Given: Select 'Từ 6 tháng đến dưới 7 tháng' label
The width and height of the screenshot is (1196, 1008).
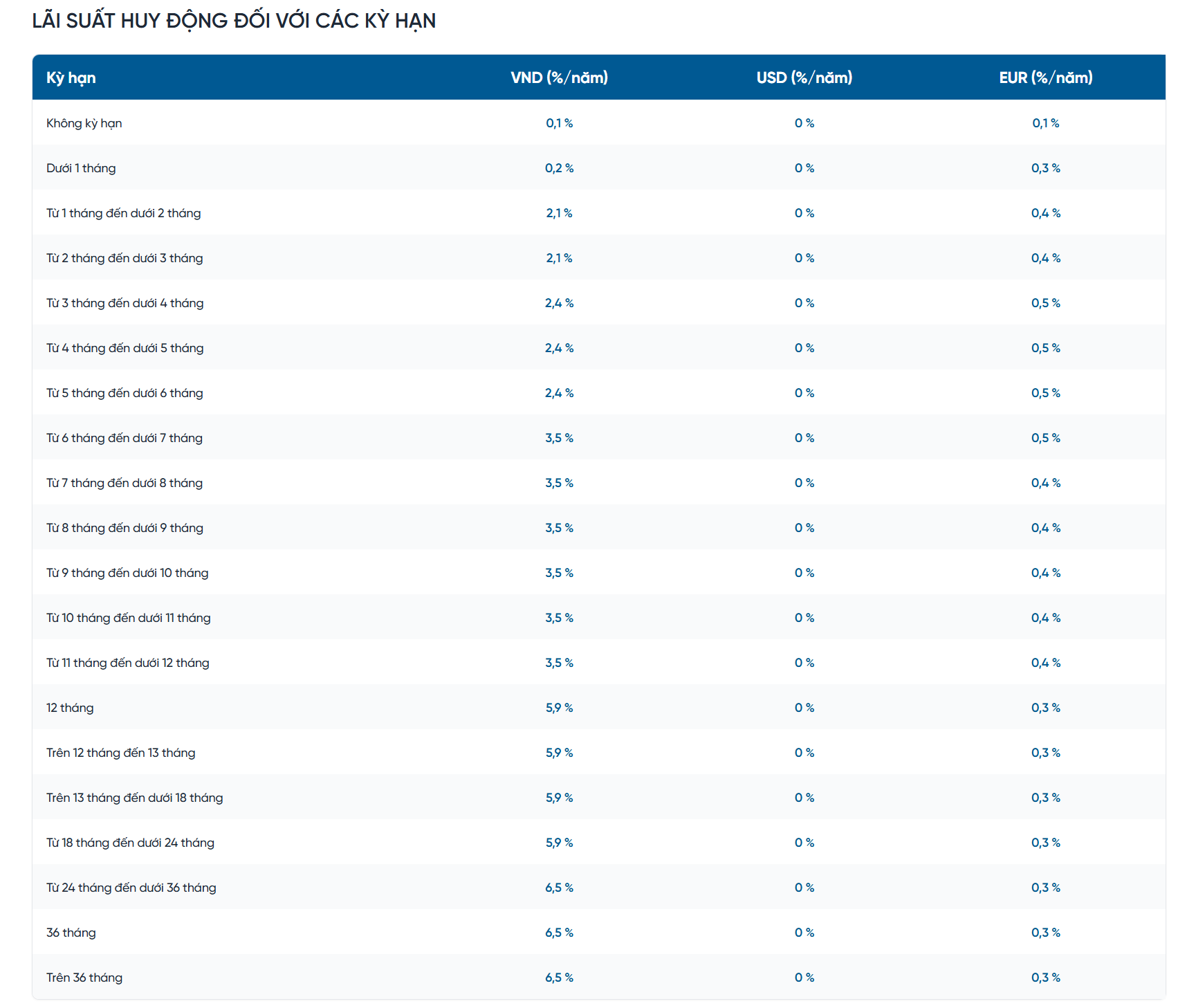Looking at the screenshot, I should pos(125,438).
